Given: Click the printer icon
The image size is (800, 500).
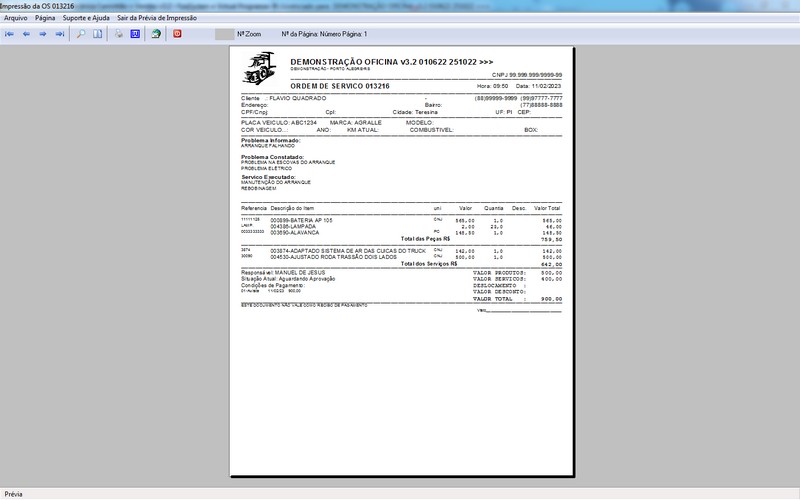Looking at the screenshot, I should (118, 34).
